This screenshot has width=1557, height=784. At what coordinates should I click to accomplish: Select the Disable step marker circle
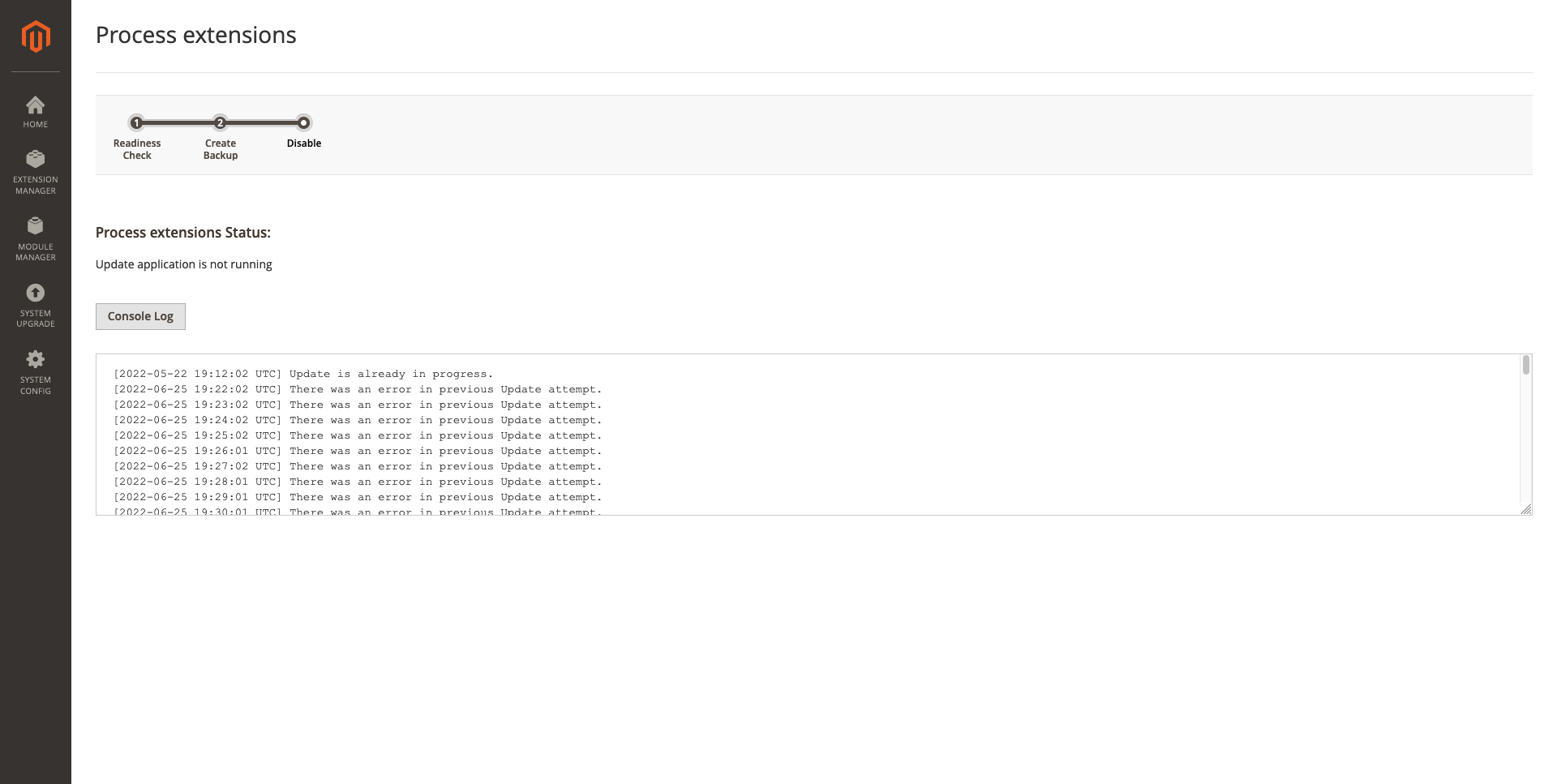tap(303, 123)
